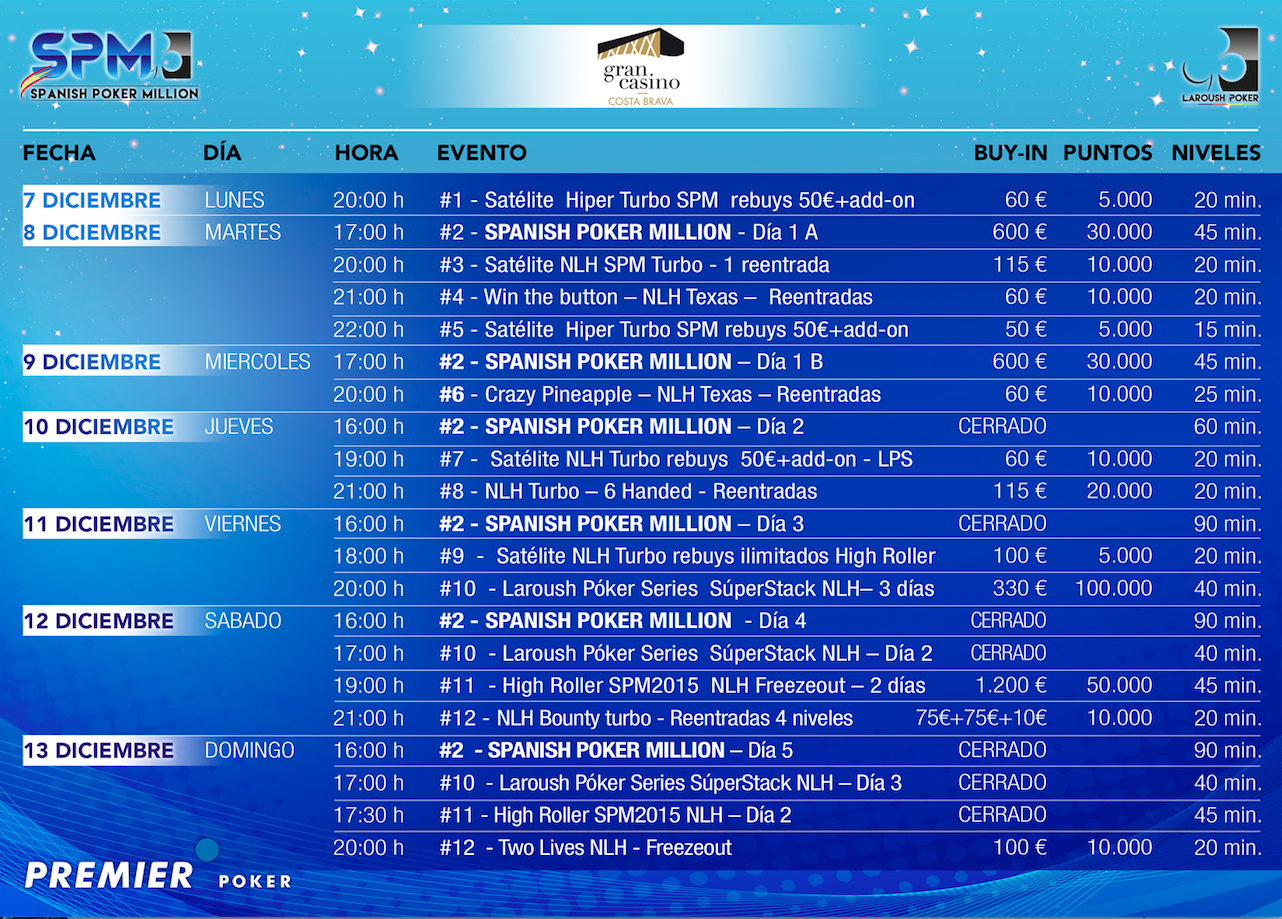The image size is (1282, 919).
Task: Click the 75€+75€+10€ buy-in value
Action: 982,718
